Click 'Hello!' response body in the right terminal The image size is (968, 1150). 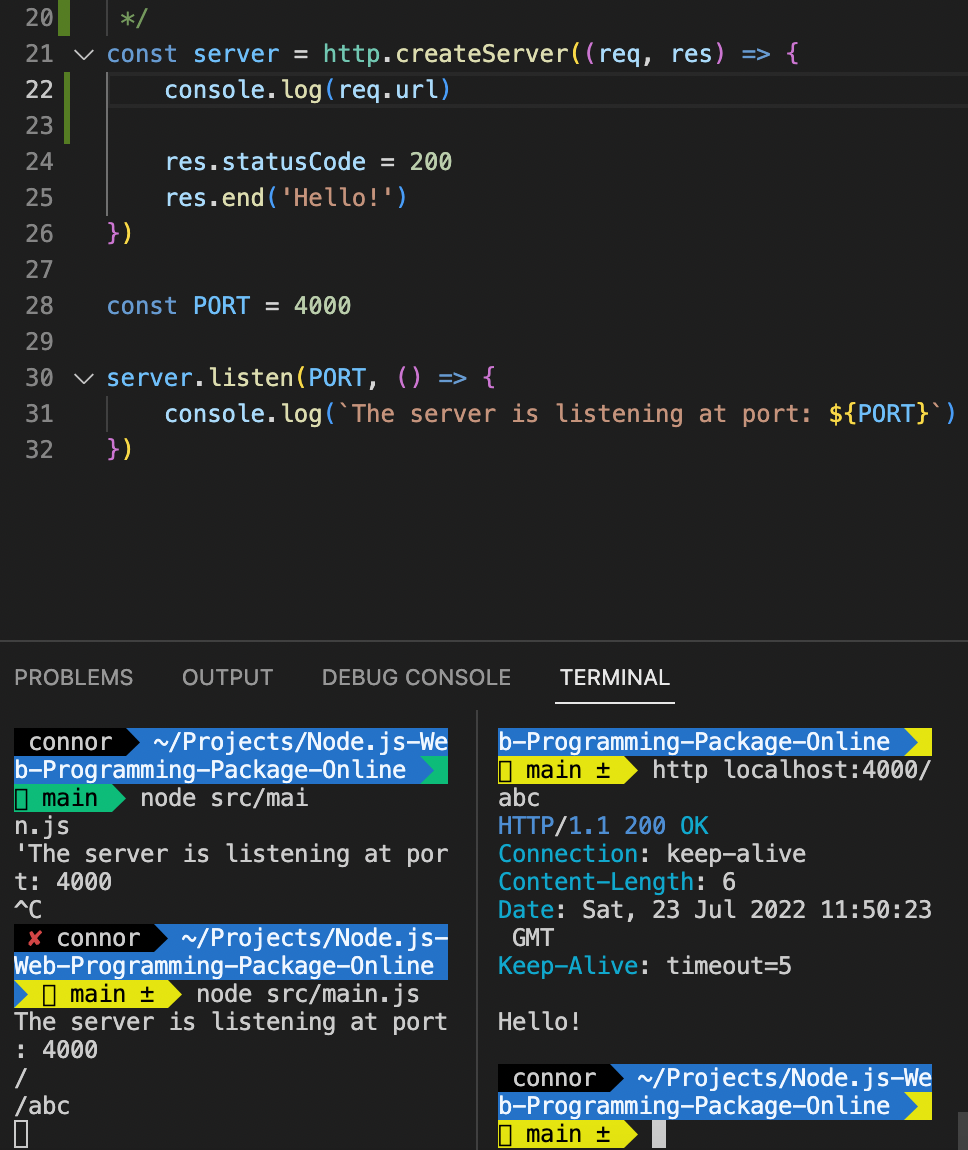click(539, 1022)
